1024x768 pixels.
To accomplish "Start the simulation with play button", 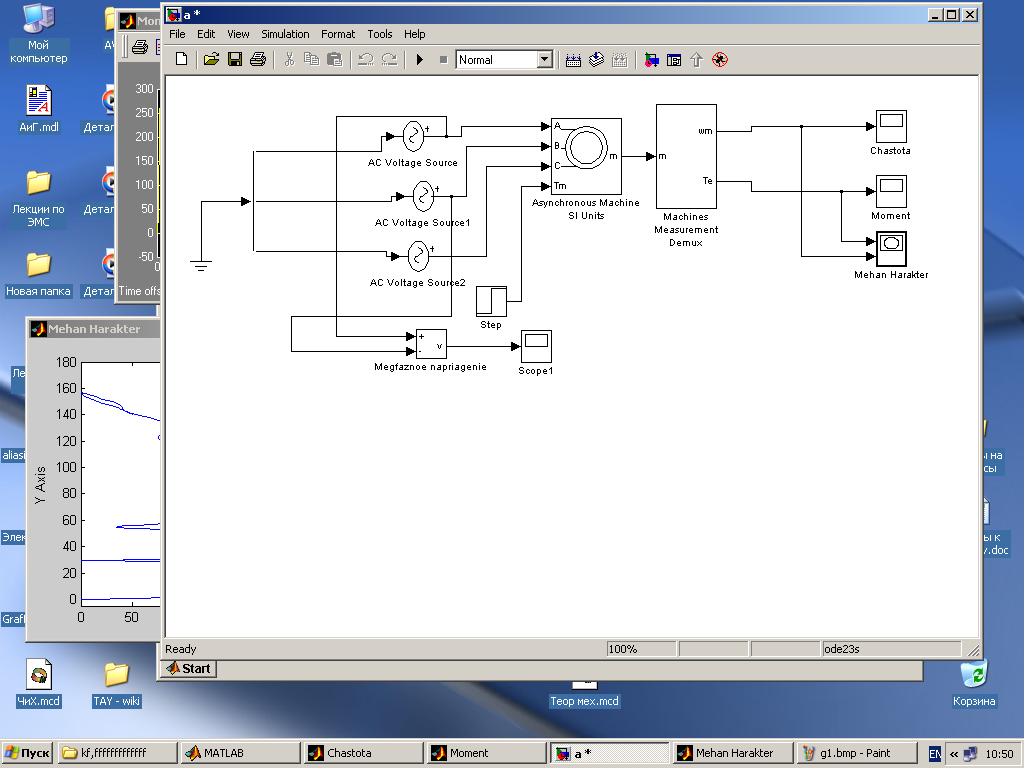I will 420,59.
